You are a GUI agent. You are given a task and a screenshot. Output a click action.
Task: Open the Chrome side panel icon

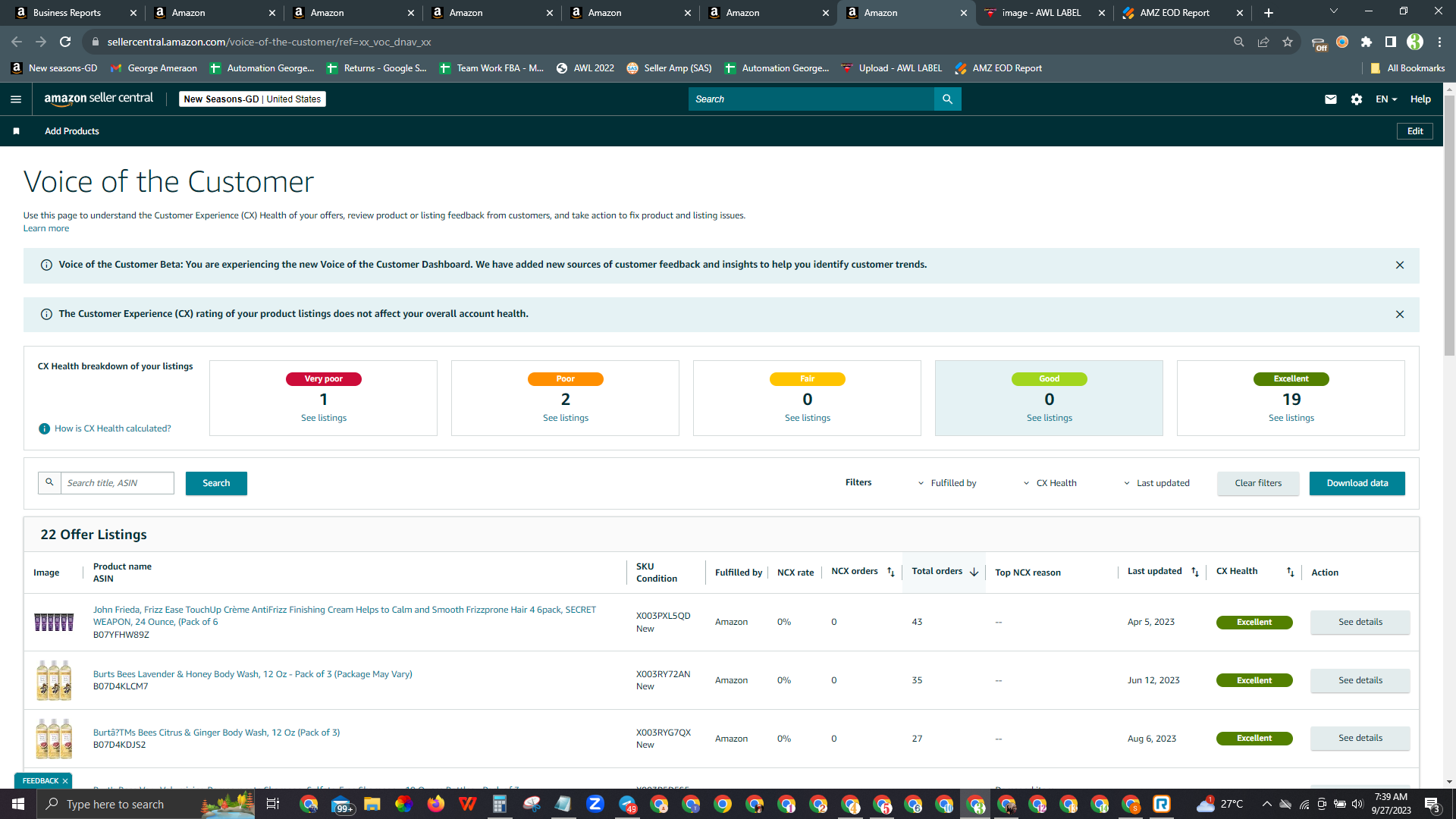click(x=1391, y=42)
